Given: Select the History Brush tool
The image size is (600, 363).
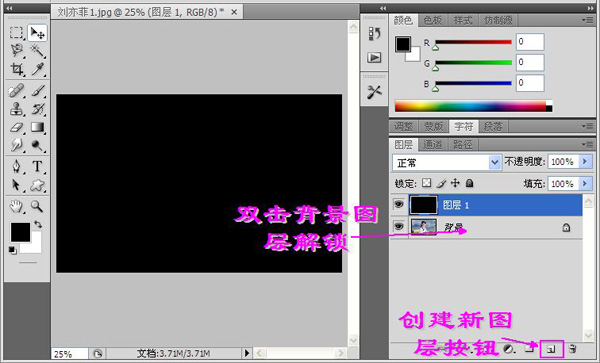Looking at the screenshot, I should pyautogui.click(x=37, y=109).
